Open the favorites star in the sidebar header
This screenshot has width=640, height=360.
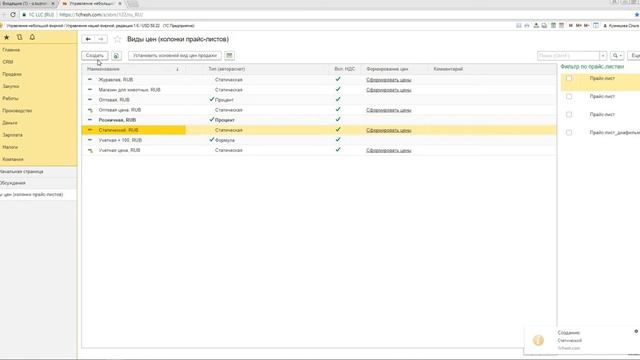(7, 37)
